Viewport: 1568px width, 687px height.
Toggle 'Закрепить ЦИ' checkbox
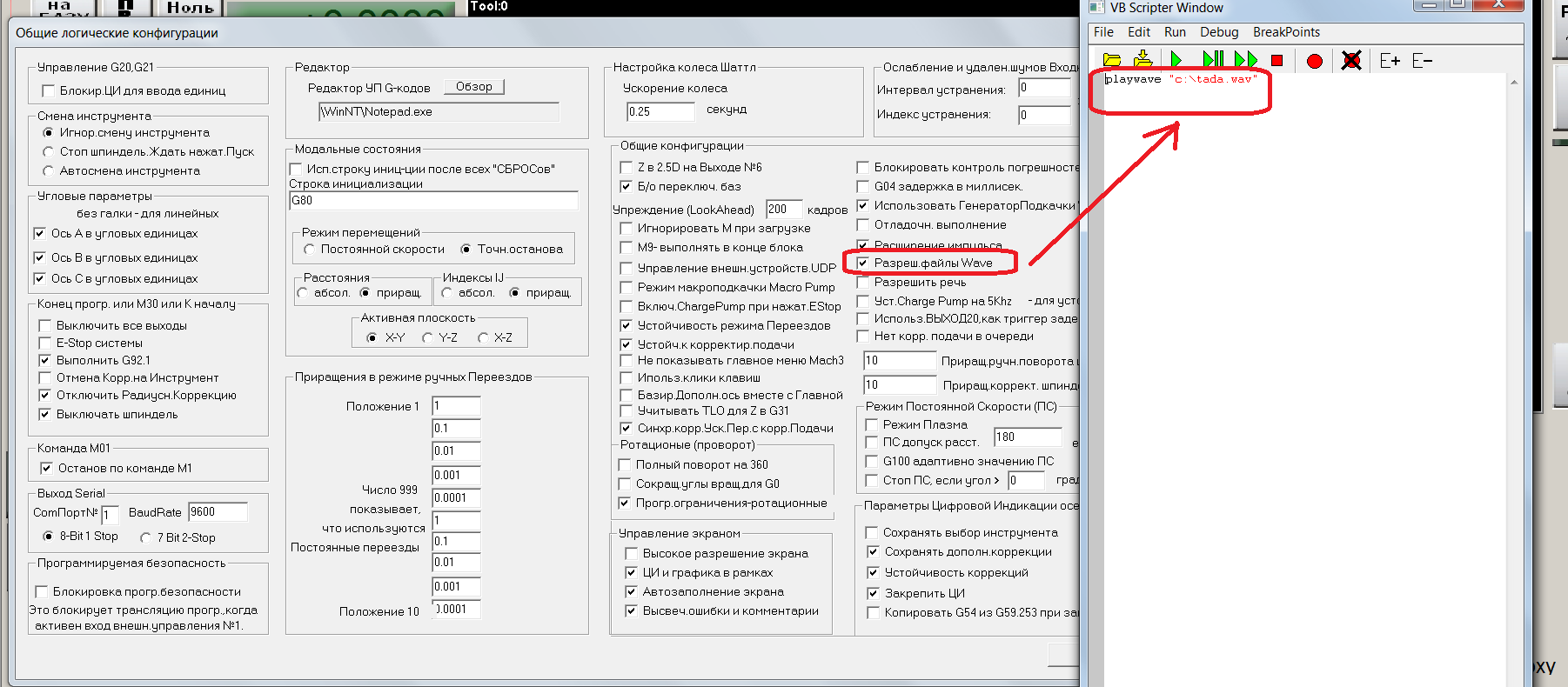873,593
